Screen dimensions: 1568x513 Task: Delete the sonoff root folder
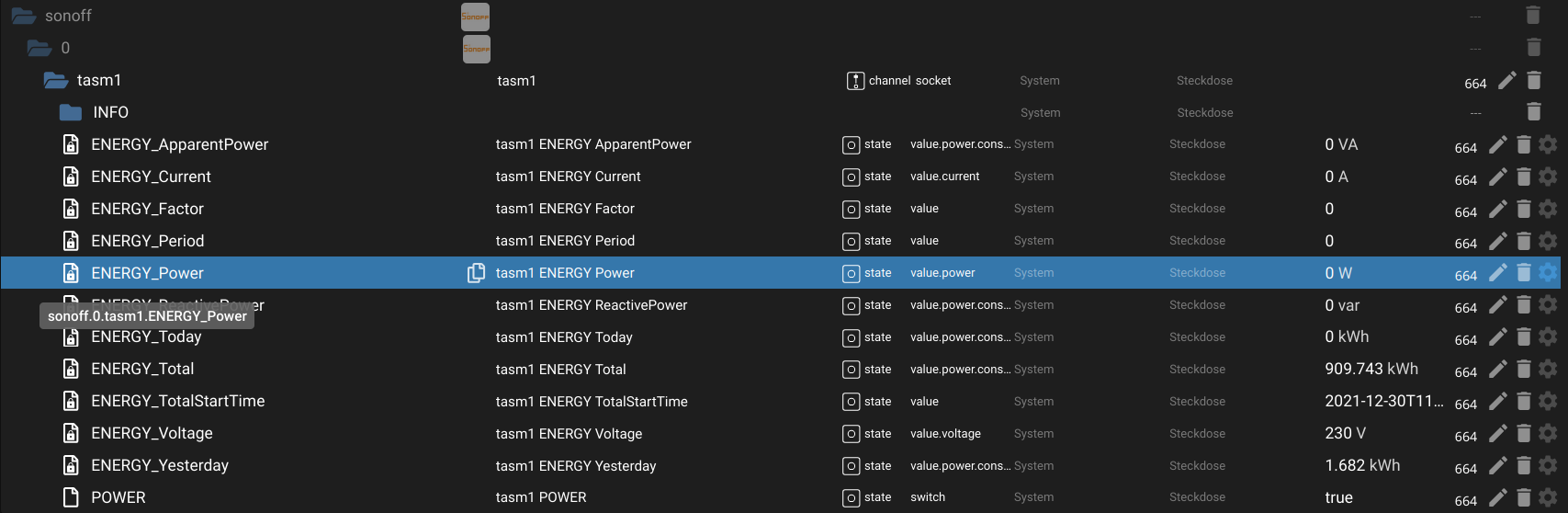click(x=1533, y=15)
